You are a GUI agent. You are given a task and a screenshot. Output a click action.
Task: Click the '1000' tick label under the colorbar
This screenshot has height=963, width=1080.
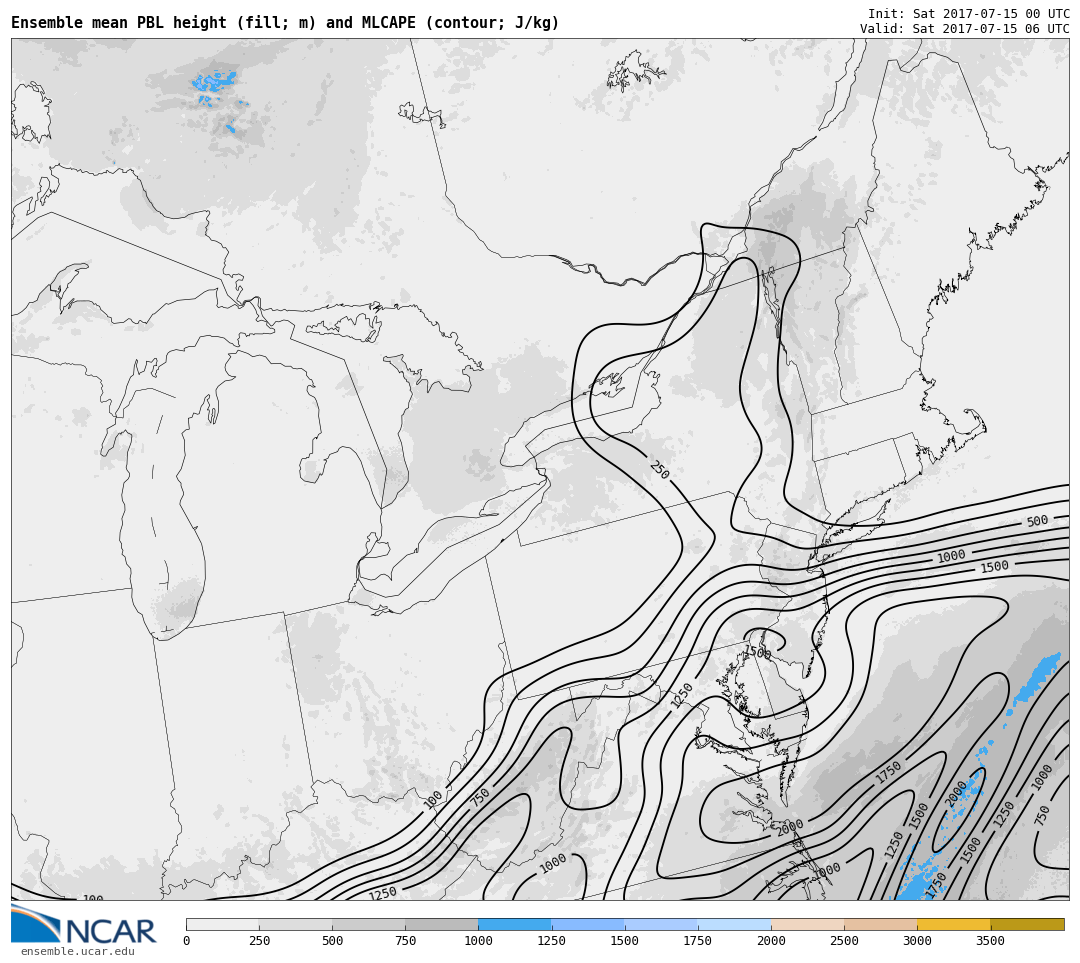(478, 941)
